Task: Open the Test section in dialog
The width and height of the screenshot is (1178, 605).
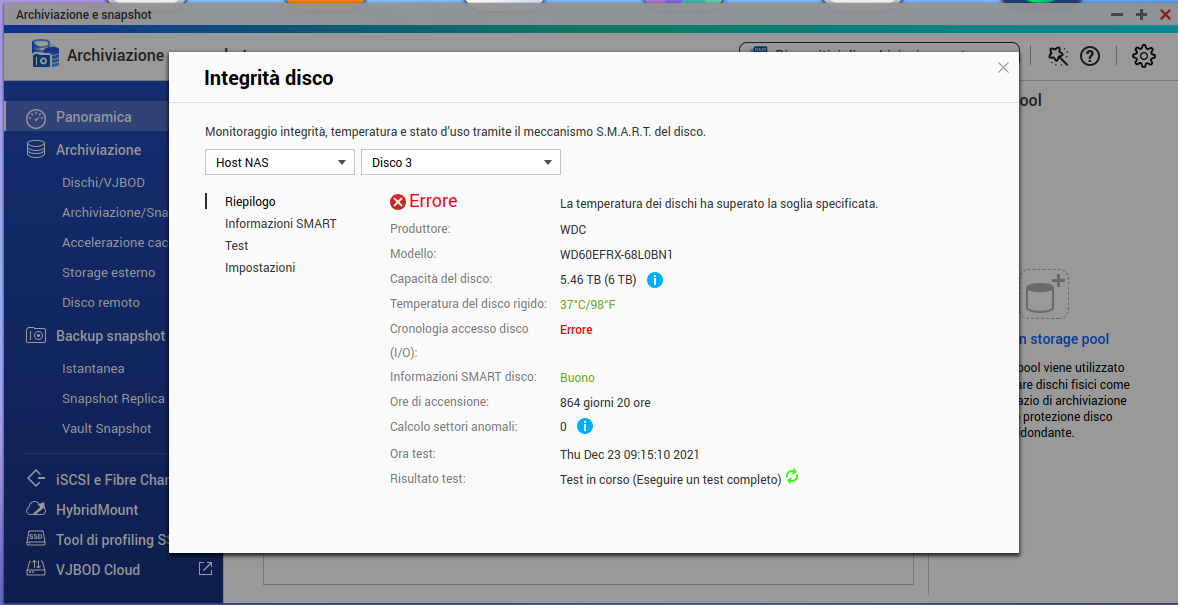Action: point(237,246)
